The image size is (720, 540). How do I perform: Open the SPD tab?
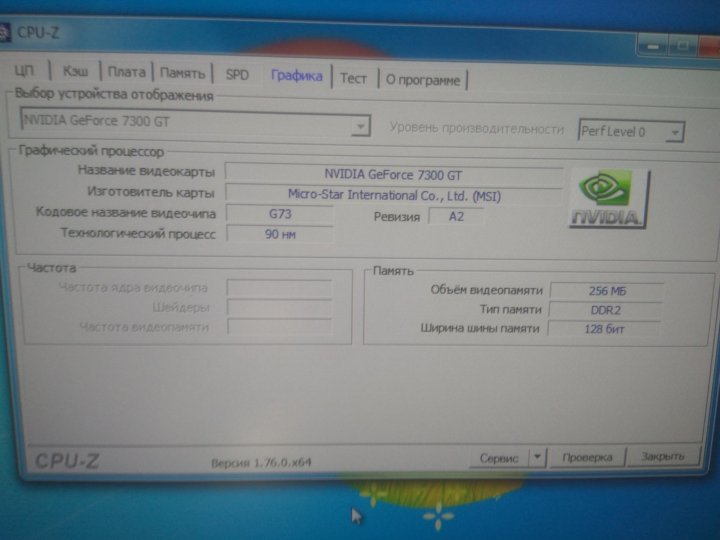(x=237, y=75)
